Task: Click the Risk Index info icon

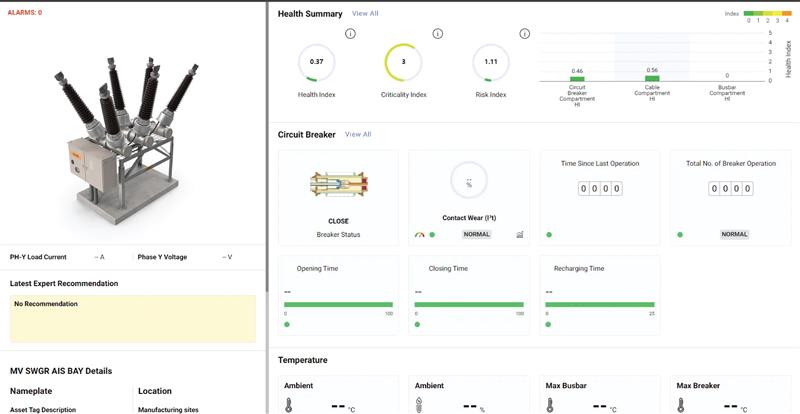Action: tap(524, 34)
